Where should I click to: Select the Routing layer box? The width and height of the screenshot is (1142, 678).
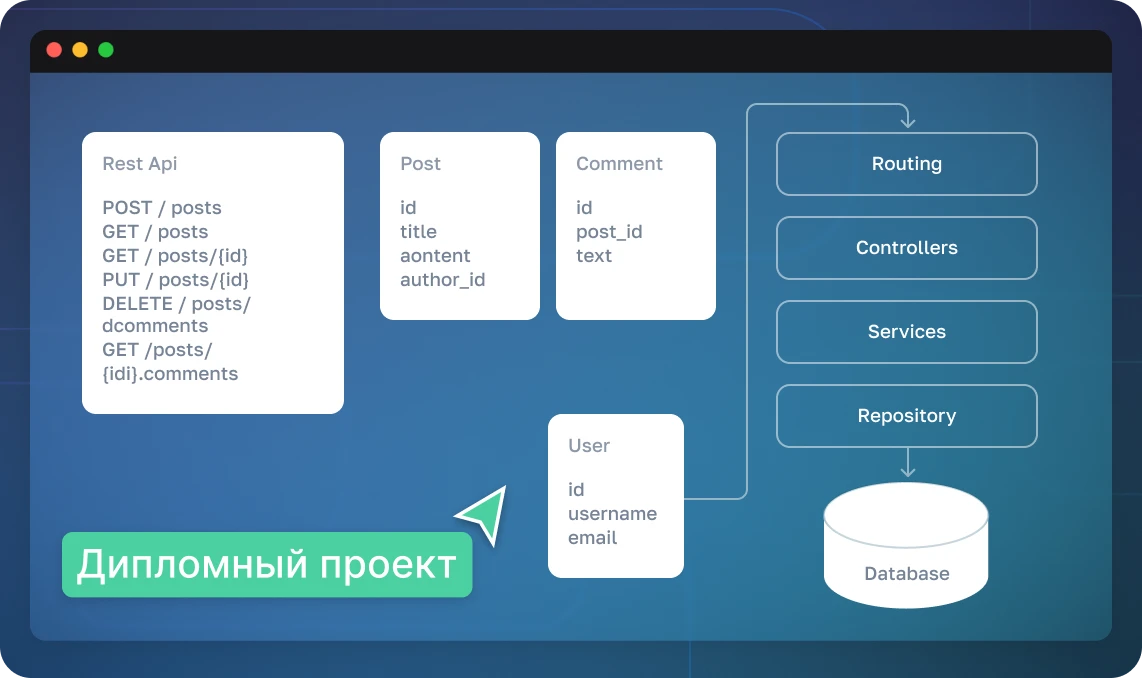pos(907,164)
